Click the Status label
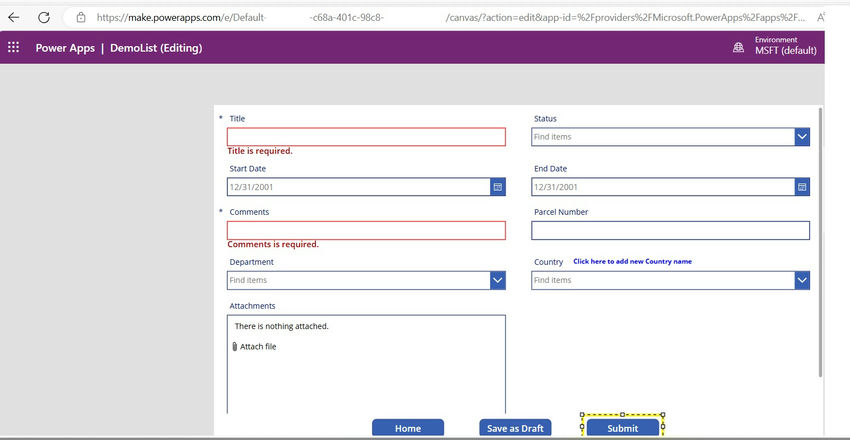The width and height of the screenshot is (850, 440). click(x=545, y=119)
